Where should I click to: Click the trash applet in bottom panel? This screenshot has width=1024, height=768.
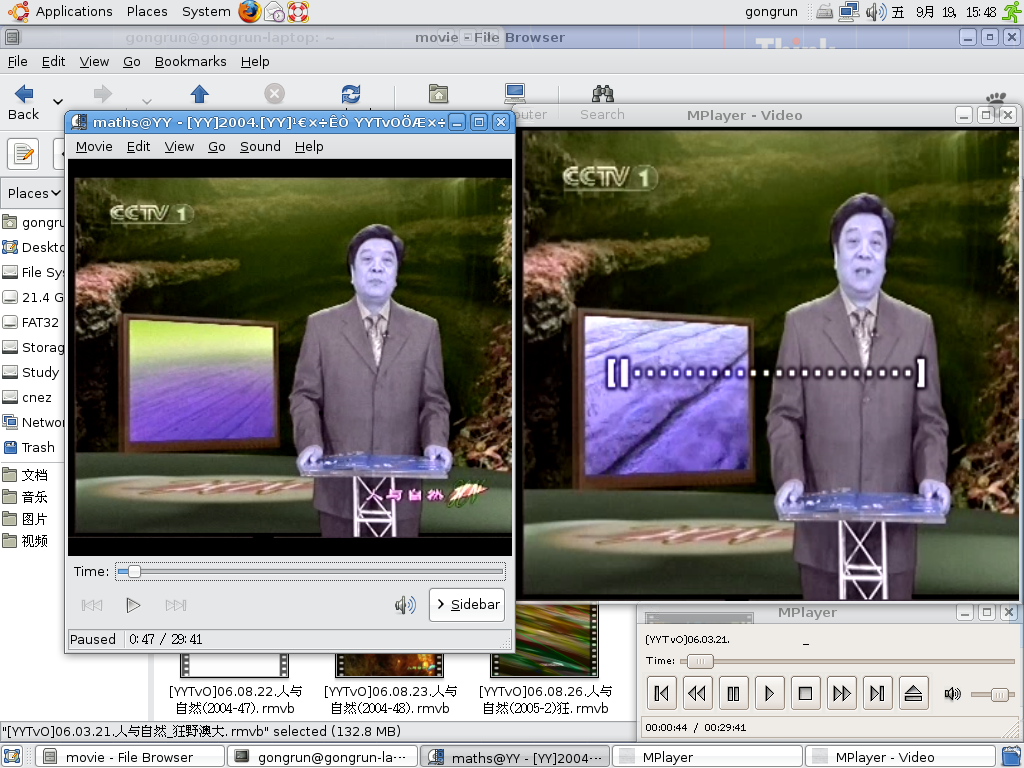coord(1011,757)
